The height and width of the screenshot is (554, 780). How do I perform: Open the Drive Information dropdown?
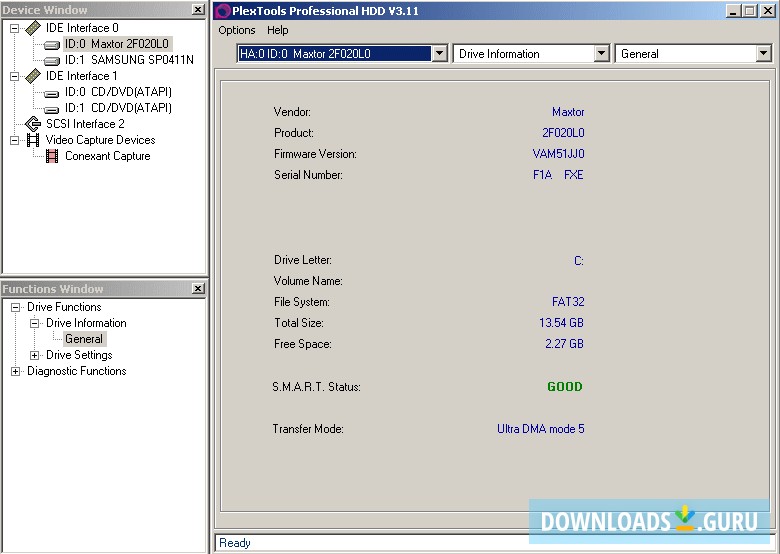click(x=601, y=54)
